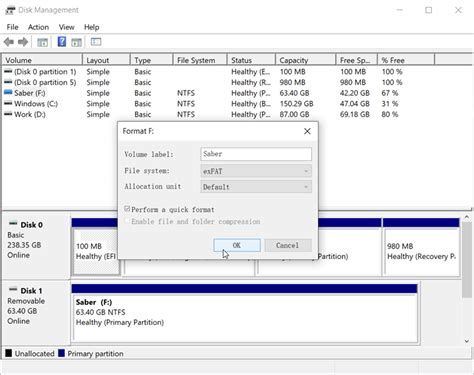
Task: Click the 42.20 GB free space cell
Action: [355, 93]
